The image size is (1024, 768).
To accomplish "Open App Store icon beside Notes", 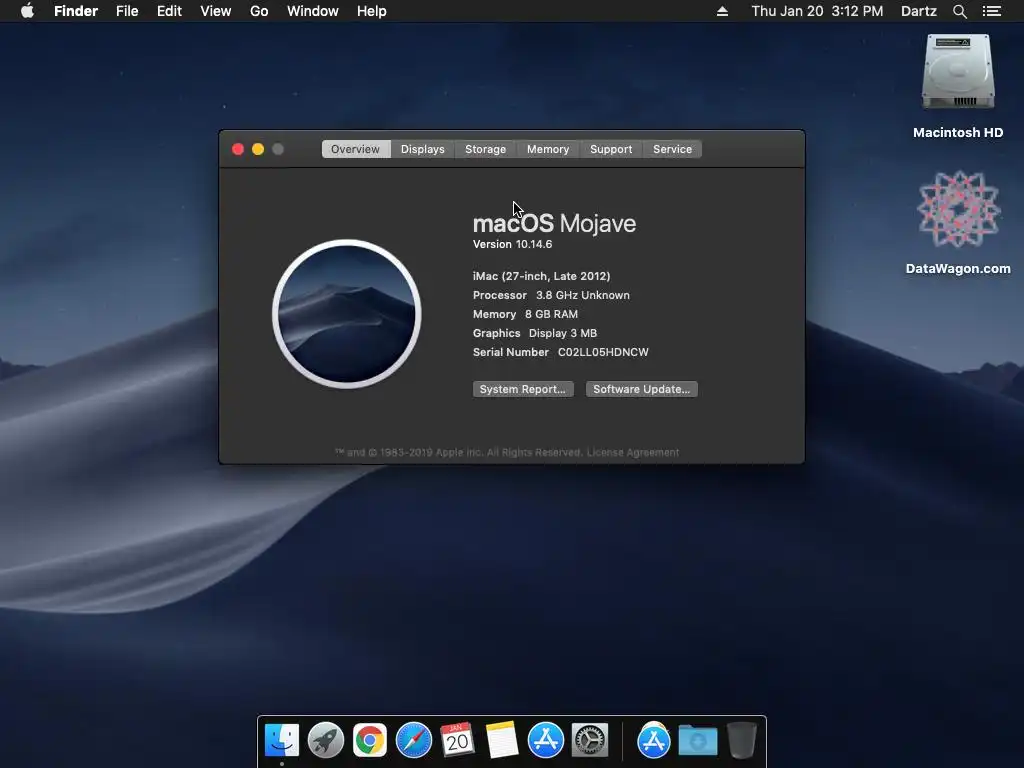I will [x=545, y=740].
